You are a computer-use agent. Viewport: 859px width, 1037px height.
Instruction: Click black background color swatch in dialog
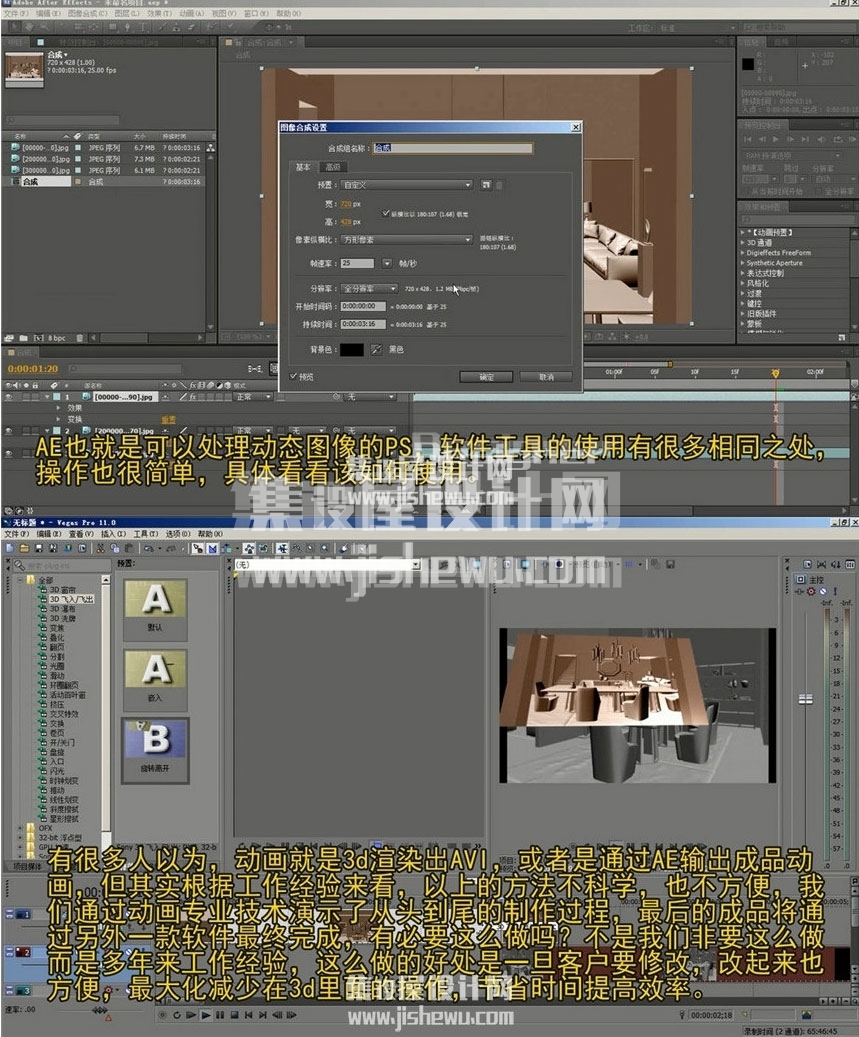click(352, 349)
